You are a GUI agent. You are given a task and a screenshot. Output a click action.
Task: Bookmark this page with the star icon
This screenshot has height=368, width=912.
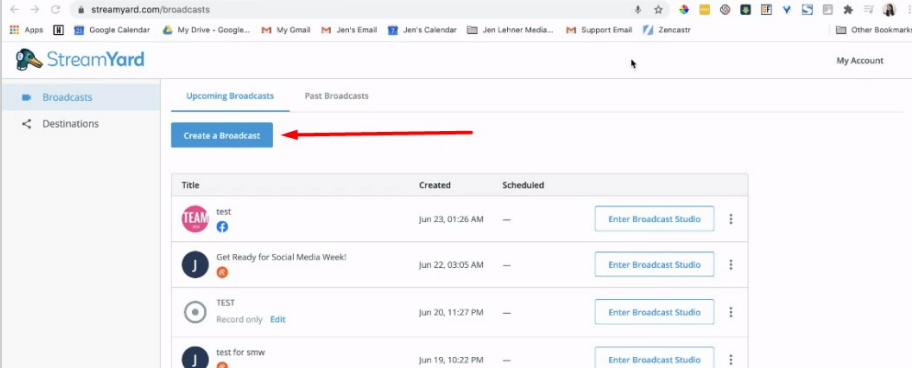click(x=658, y=9)
